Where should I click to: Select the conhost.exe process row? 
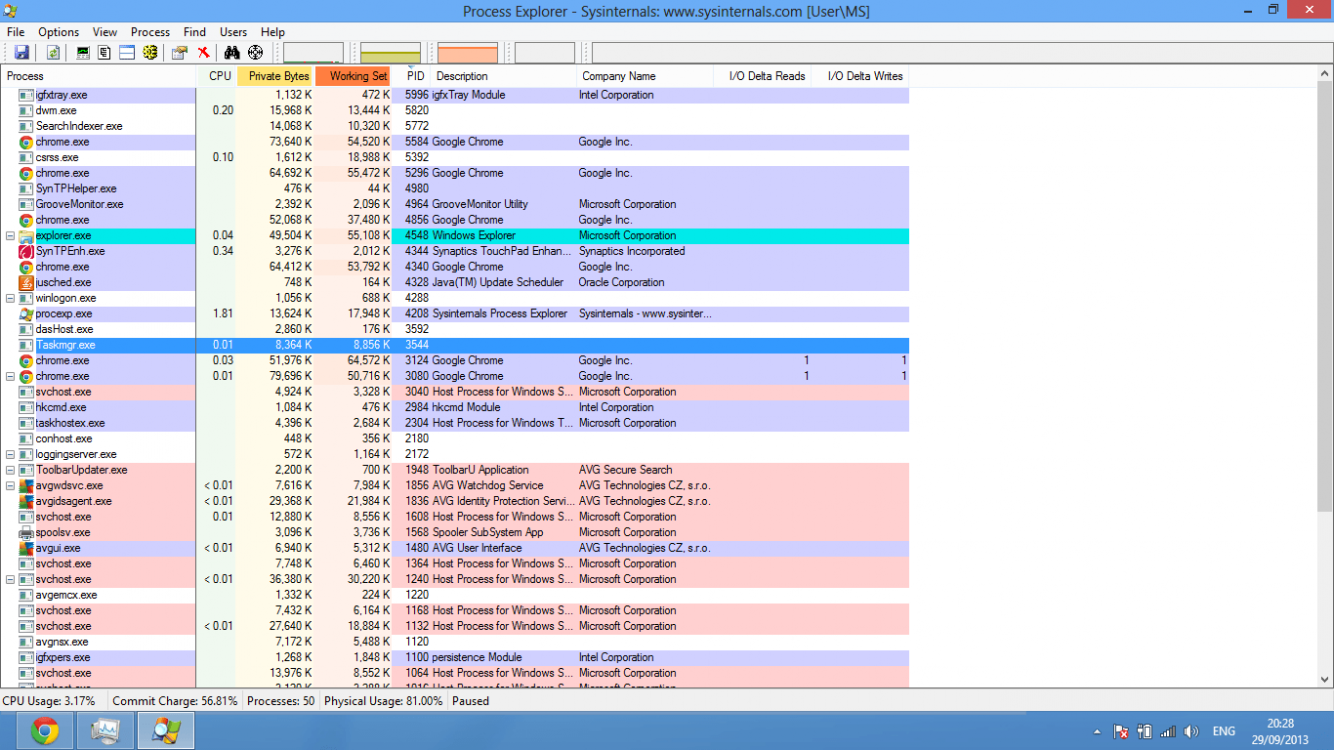point(455,439)
